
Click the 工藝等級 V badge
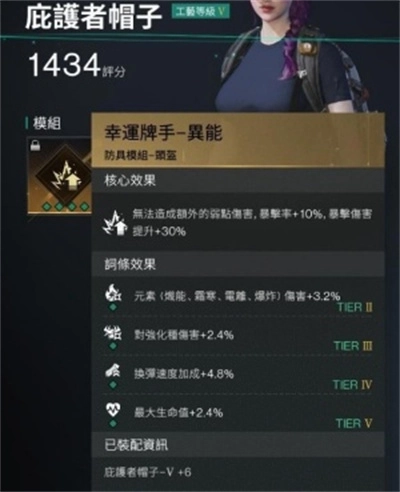[200, 12]
